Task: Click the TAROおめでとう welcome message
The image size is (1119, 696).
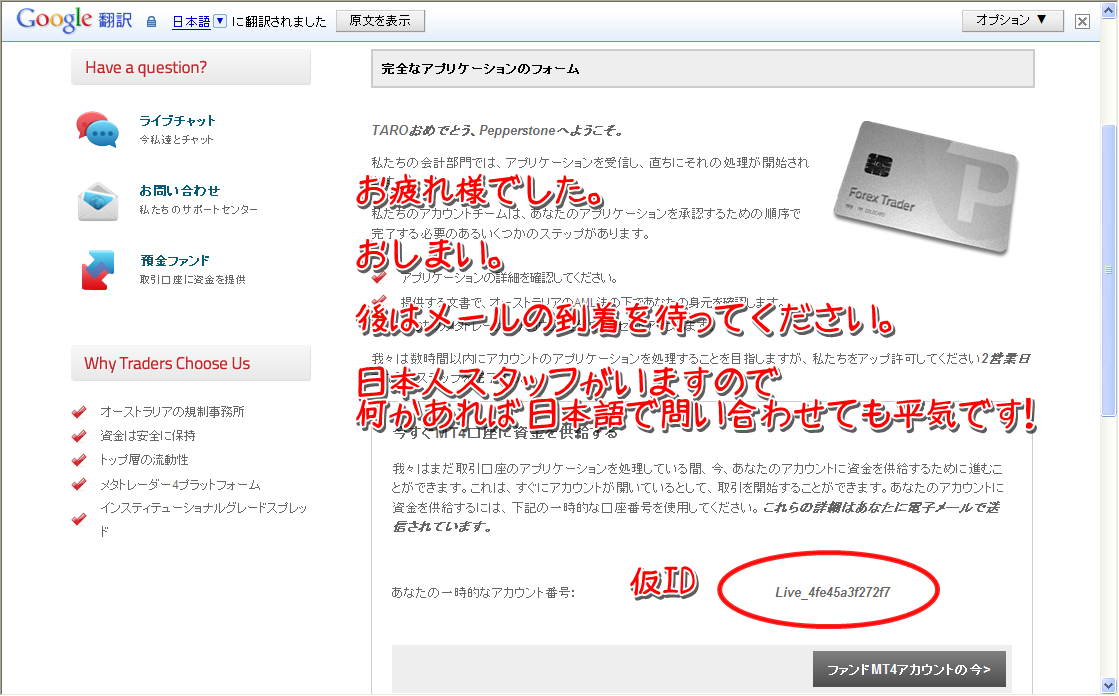Action: pyautogui.click(x=498, y=131)
